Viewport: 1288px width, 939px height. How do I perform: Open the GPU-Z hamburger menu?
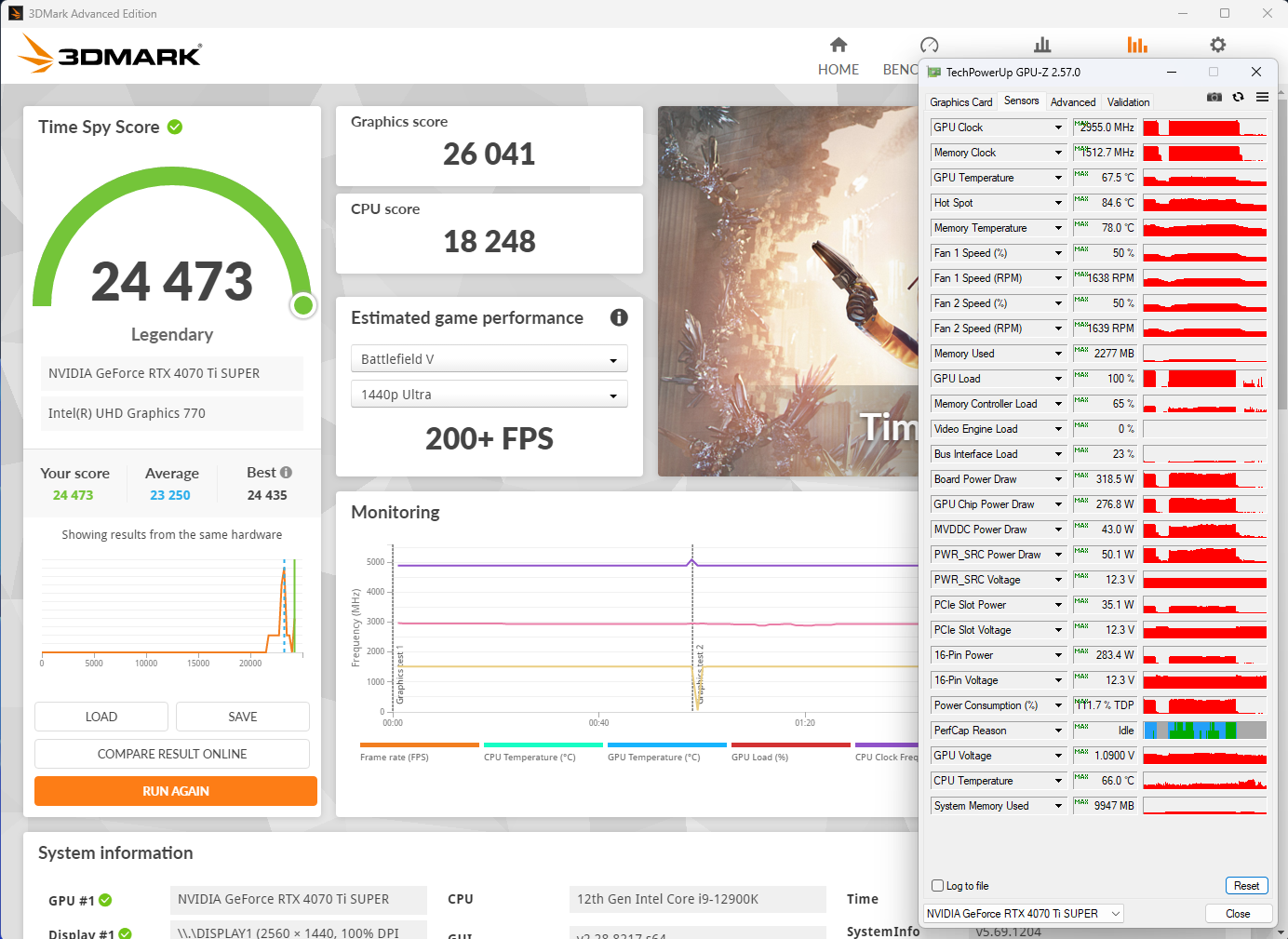tap(1262, 97)
